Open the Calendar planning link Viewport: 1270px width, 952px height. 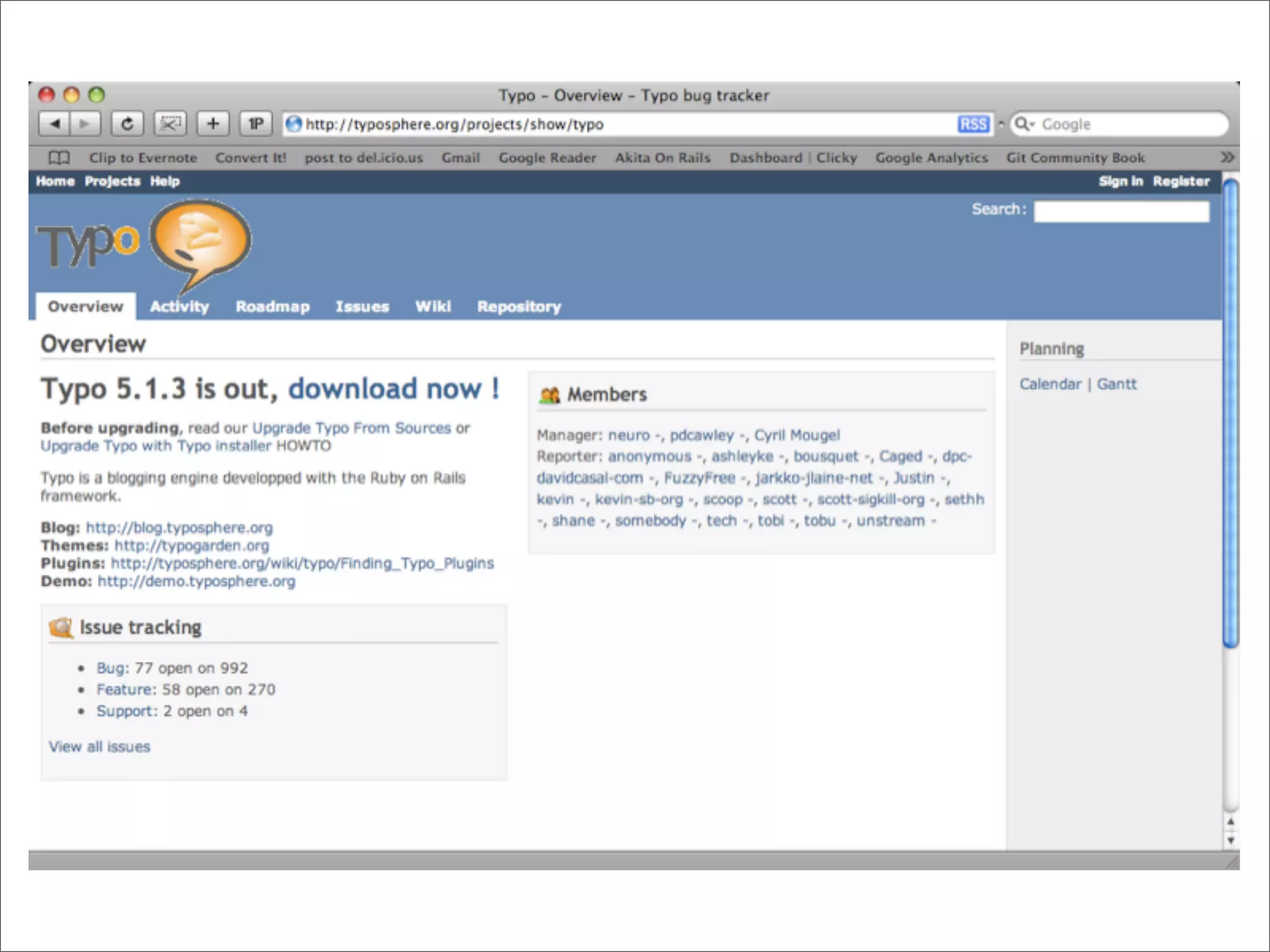1050,384
